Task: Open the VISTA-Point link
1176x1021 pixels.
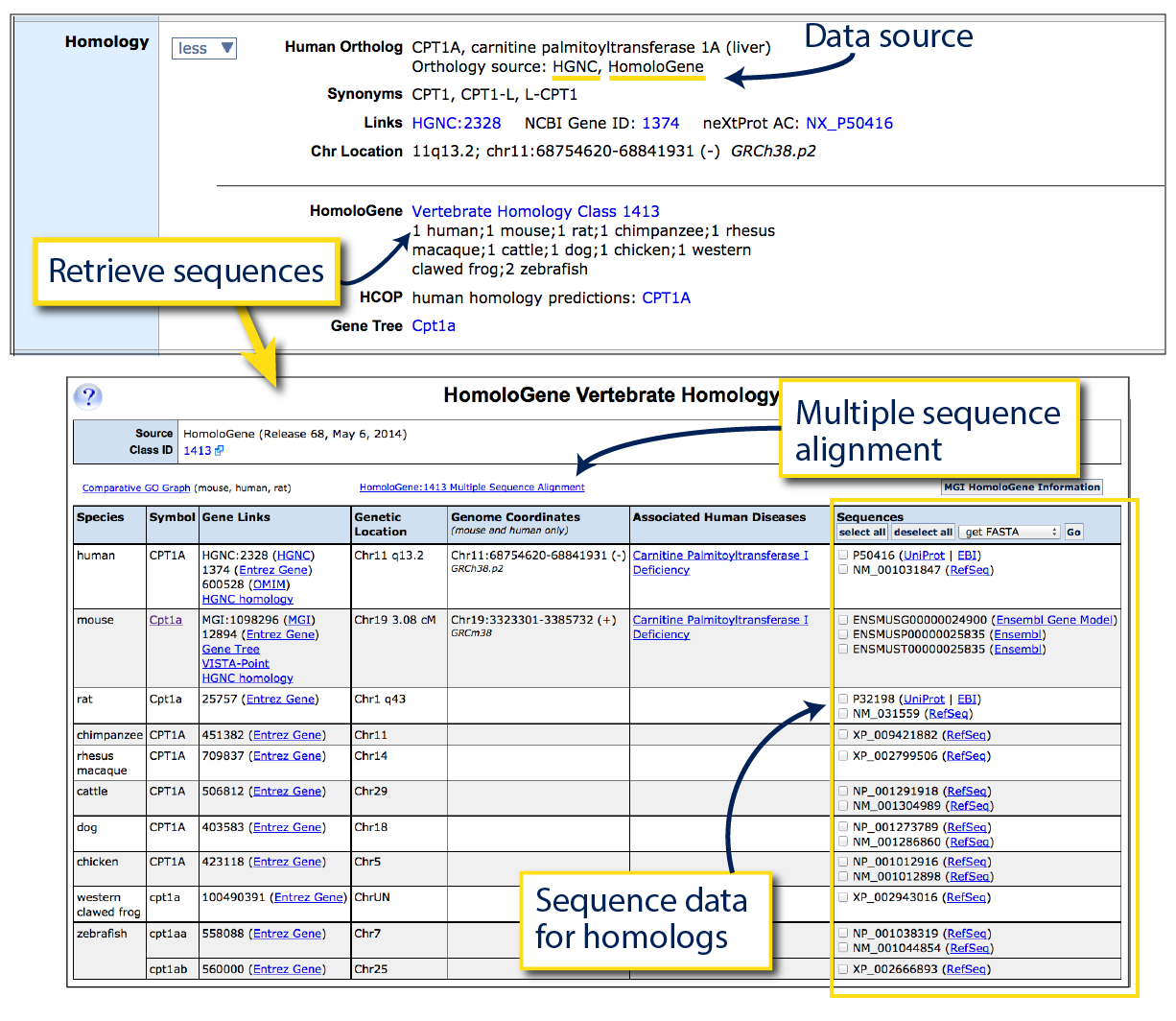Action: pos(236,663)
